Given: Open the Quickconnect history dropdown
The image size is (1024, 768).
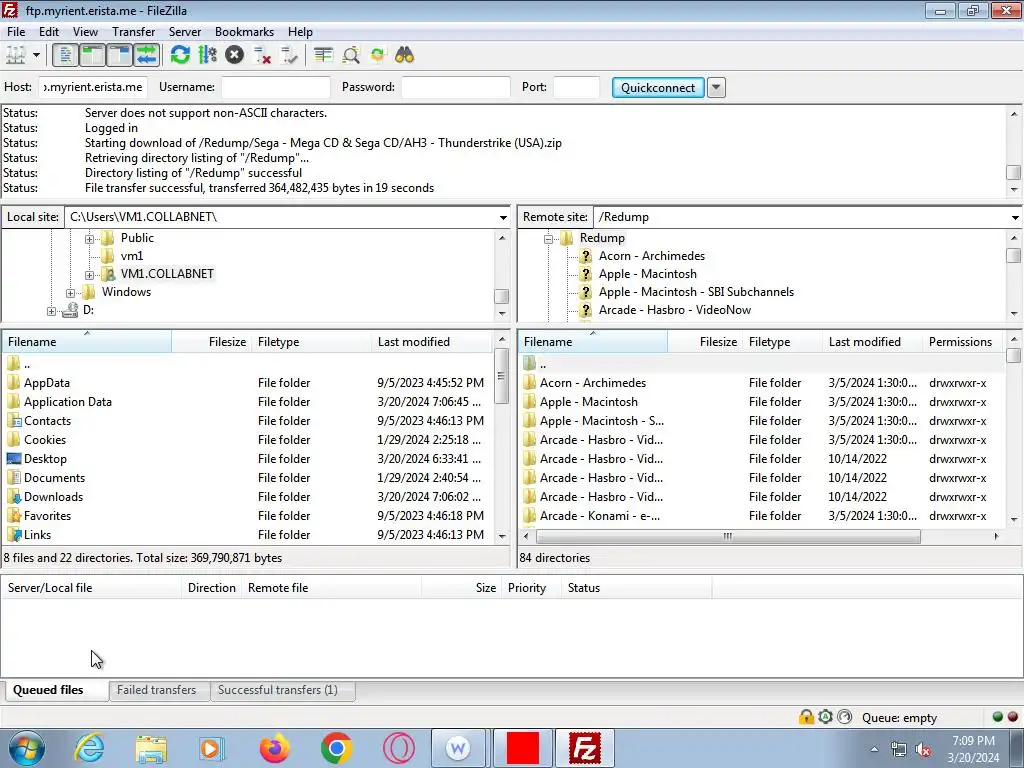Looking at the screenshot, I should 716,88.
